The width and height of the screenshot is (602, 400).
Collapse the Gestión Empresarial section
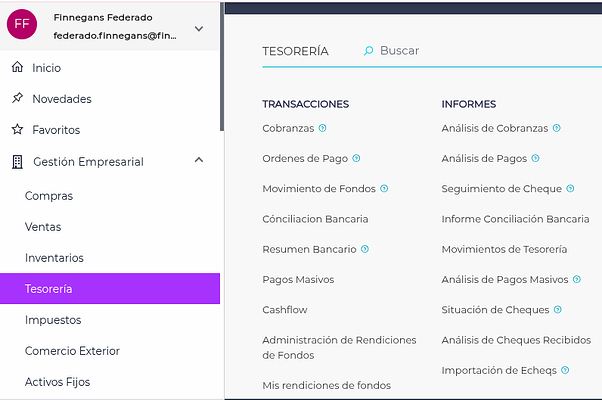click(x=199, y=161)
